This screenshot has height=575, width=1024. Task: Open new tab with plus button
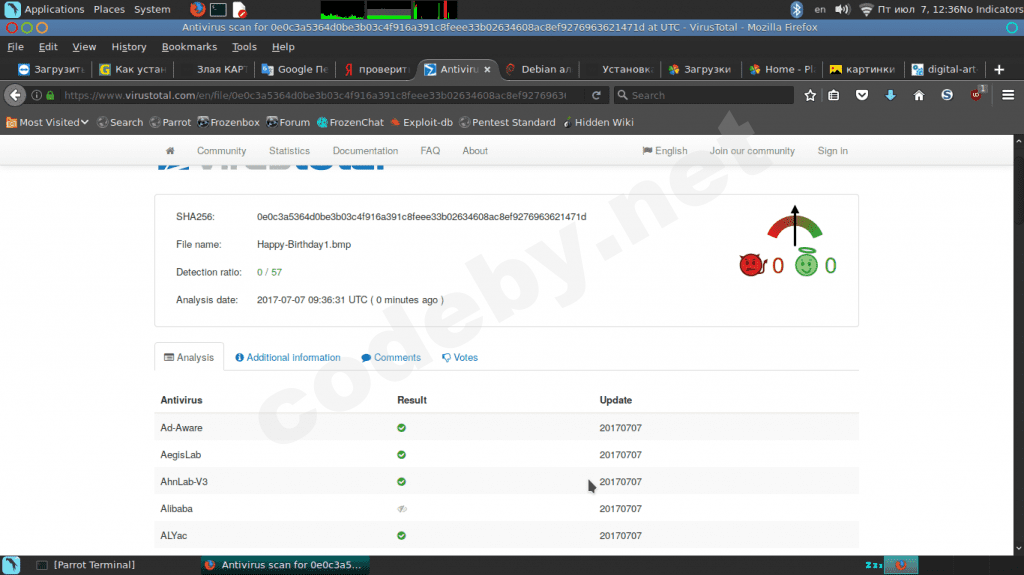[999, 69]
